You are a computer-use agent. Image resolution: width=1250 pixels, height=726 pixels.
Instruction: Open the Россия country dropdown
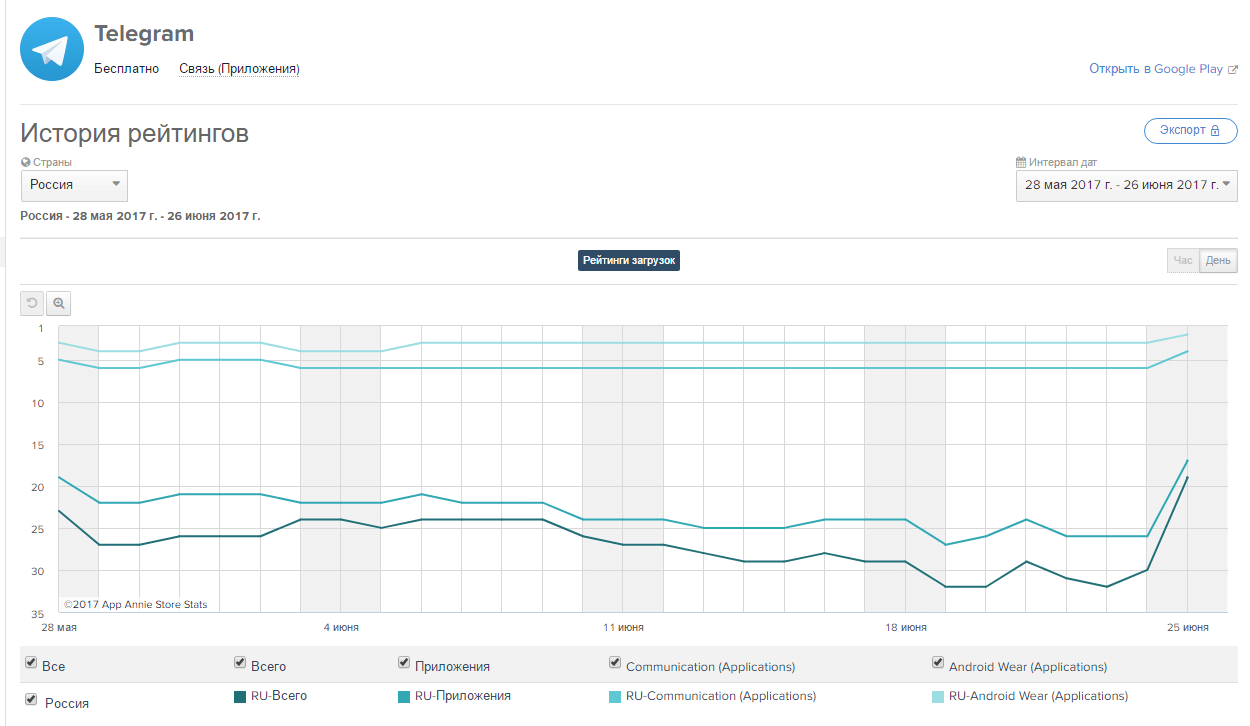(x=75, y=185)
